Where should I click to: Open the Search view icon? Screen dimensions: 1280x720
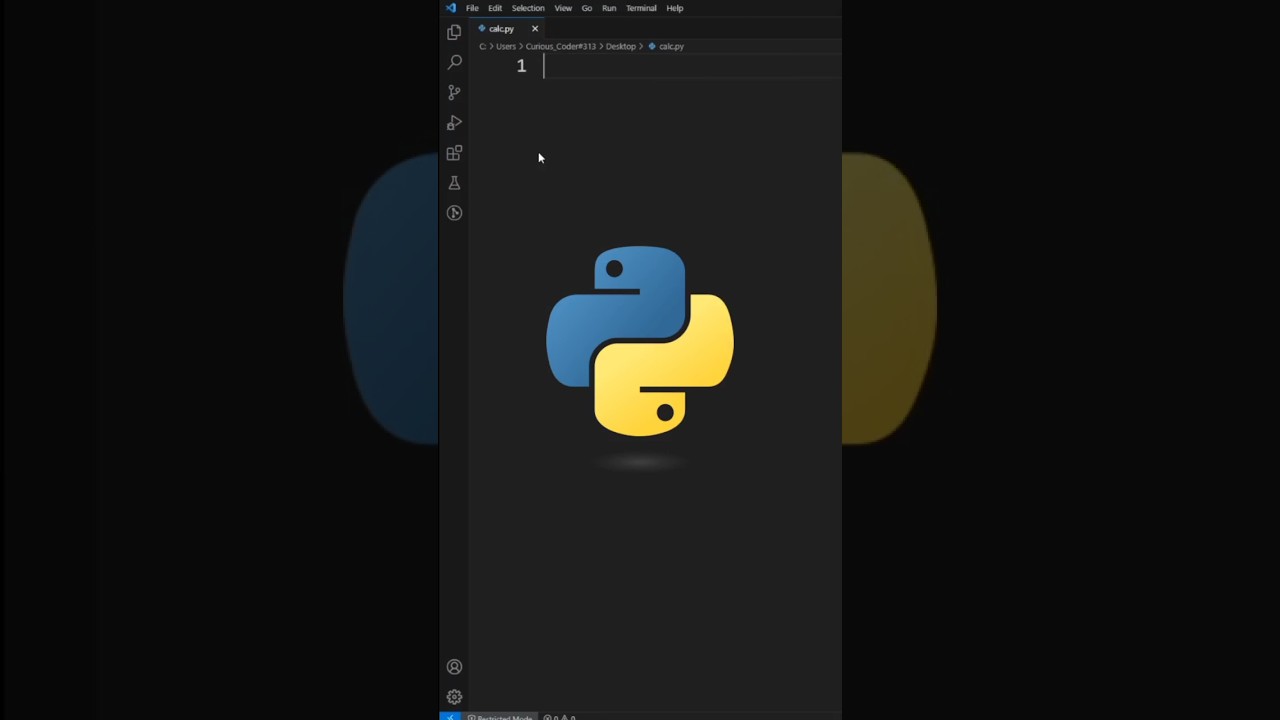[x=454, y=62]
